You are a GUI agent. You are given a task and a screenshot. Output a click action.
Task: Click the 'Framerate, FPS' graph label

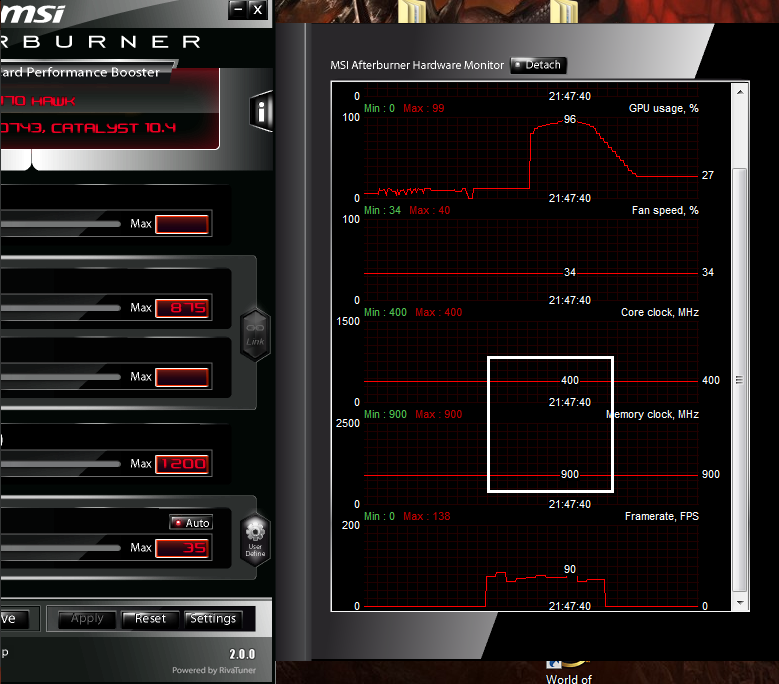point(662,516)
